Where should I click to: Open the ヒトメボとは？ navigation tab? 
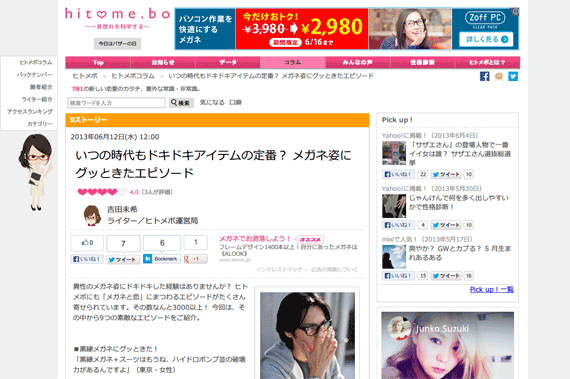point(487,63)
